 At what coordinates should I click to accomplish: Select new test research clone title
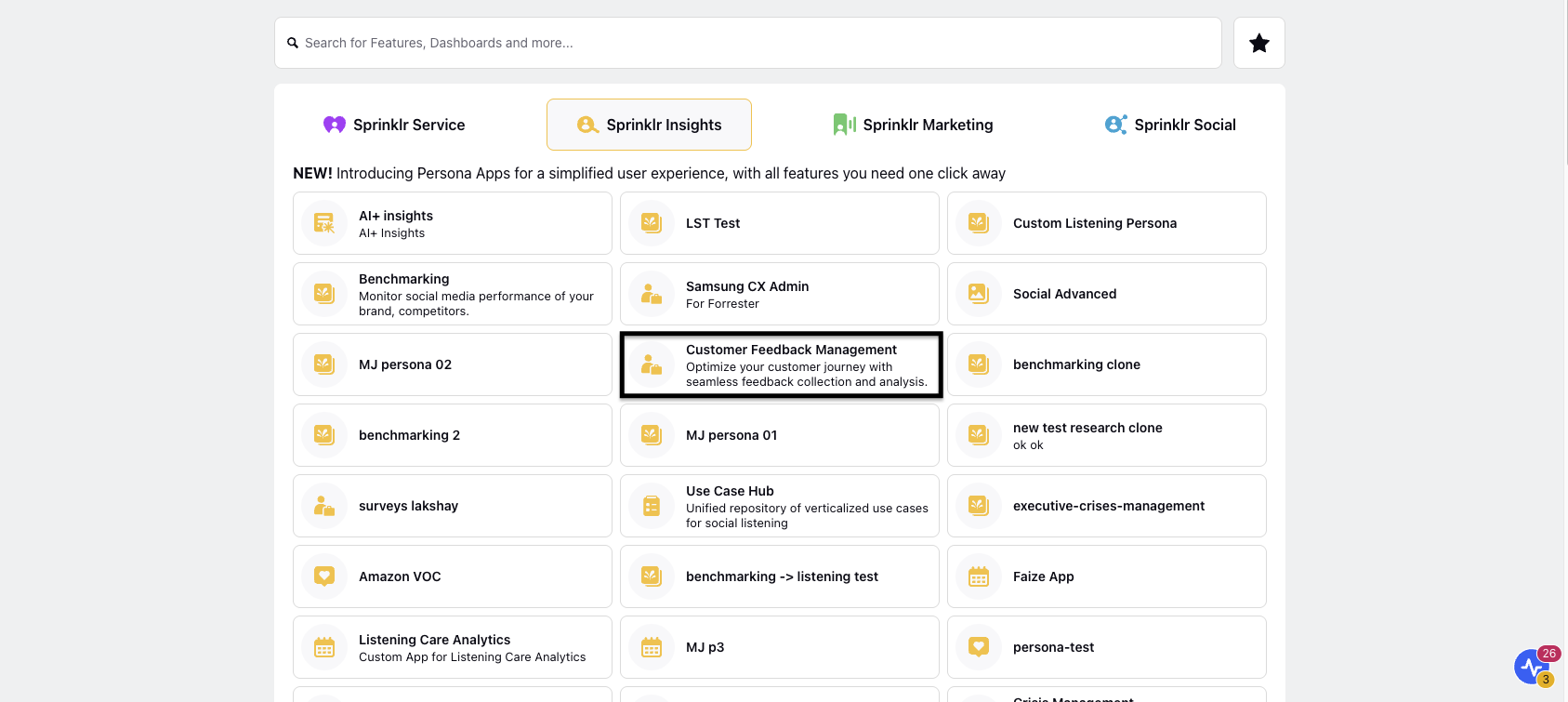pos(1087,428)
